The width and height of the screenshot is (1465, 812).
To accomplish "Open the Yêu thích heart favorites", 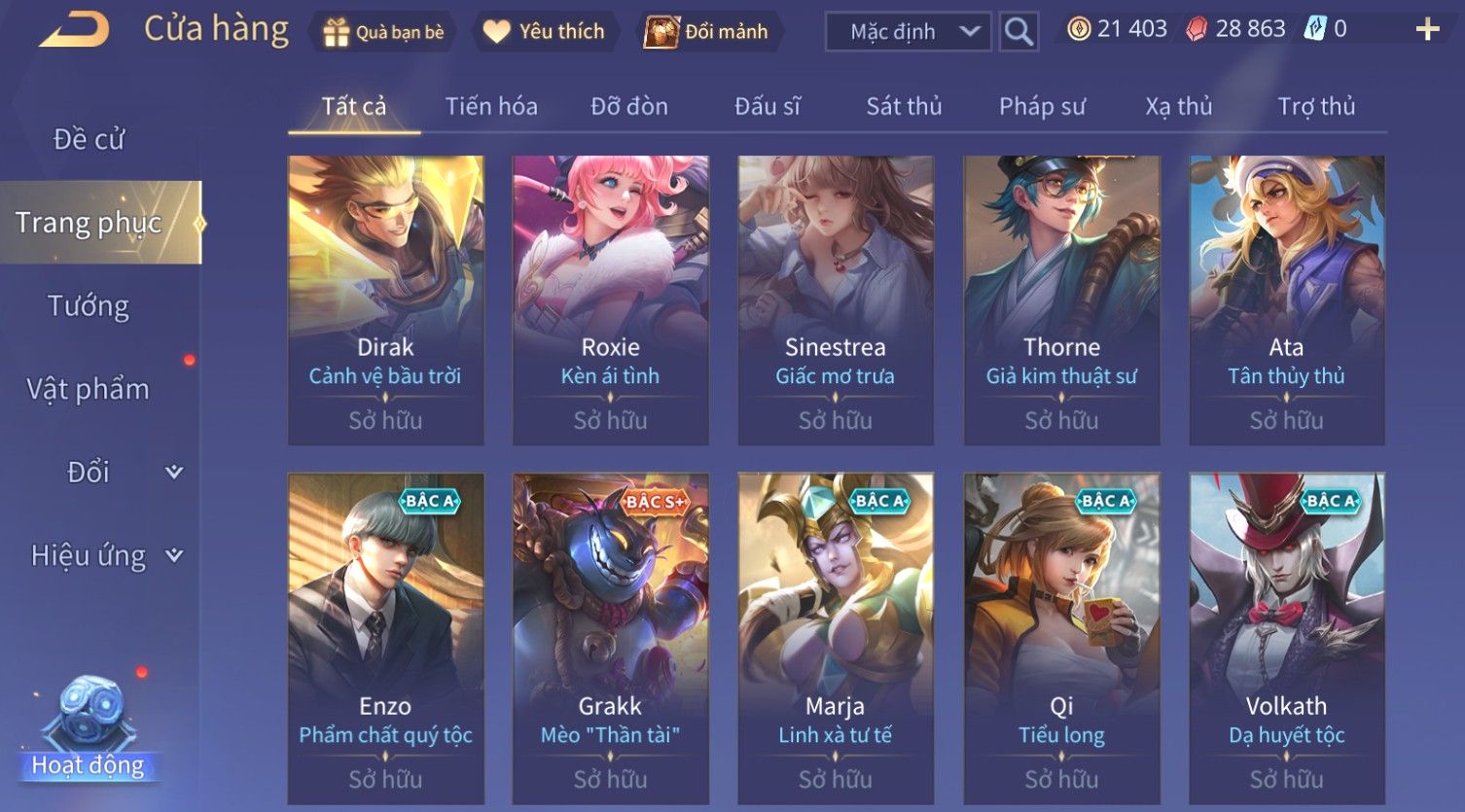I will point(544,31).
